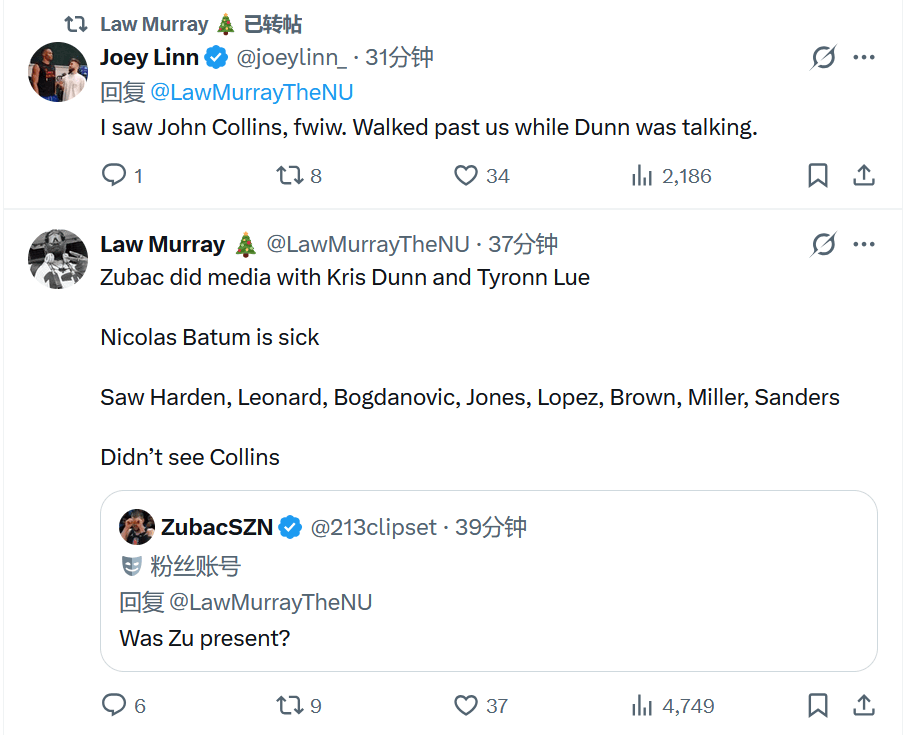The width and height of the screenshot is (903, 735).
Task: Share Law Murray's tweet
Action: (x=864, y=706)
